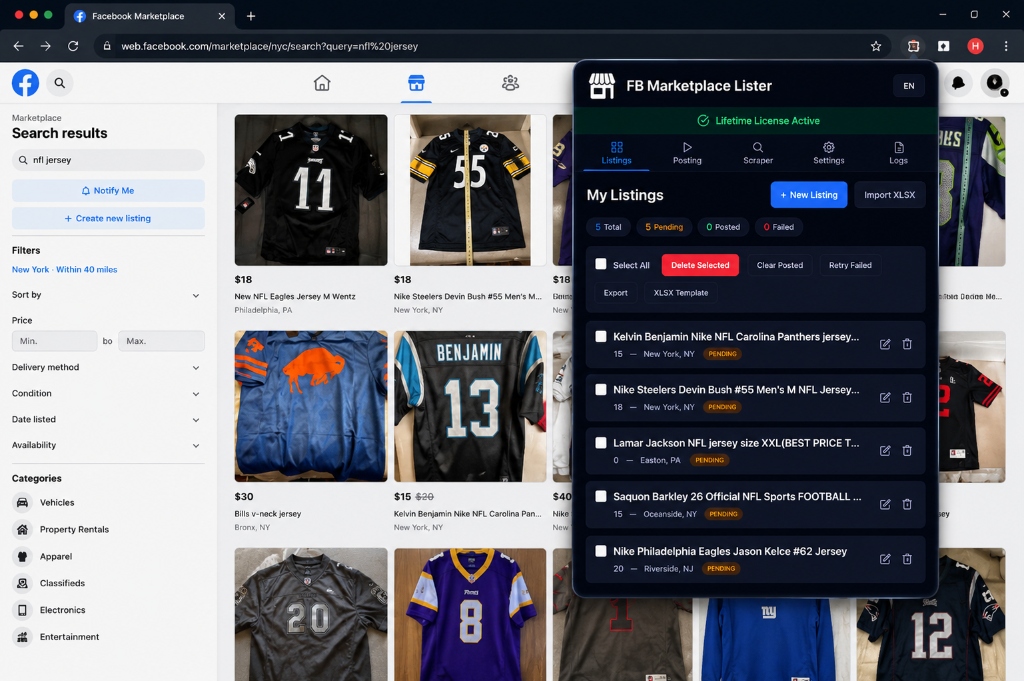Open the Facebook account profile avatar
Screen dimensions: 1024x681
[995, 83]
